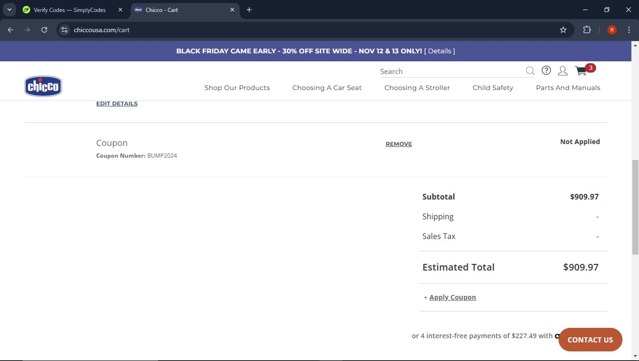
Task: Click the Chicco logo
Action: pyautogui.click(x=43, y=86)
